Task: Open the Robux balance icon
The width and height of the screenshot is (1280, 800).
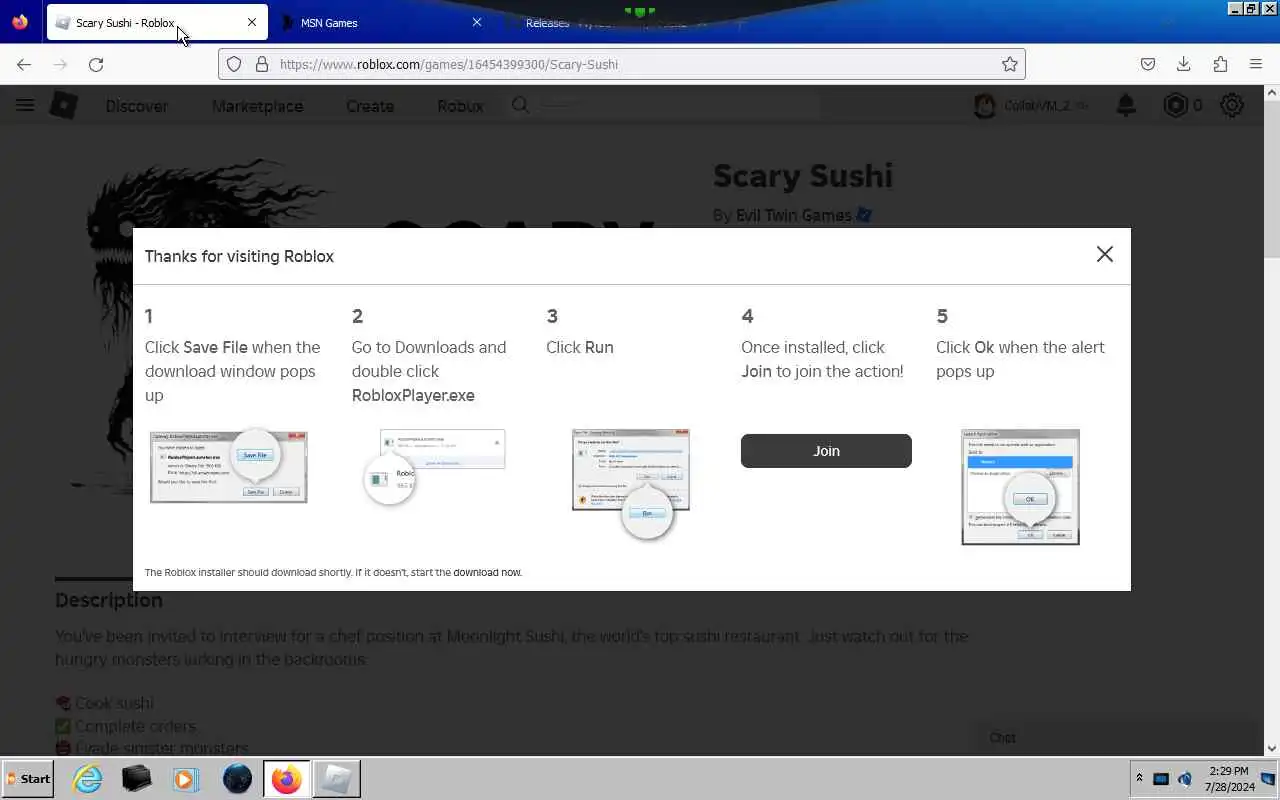Action: (1176, 105)
